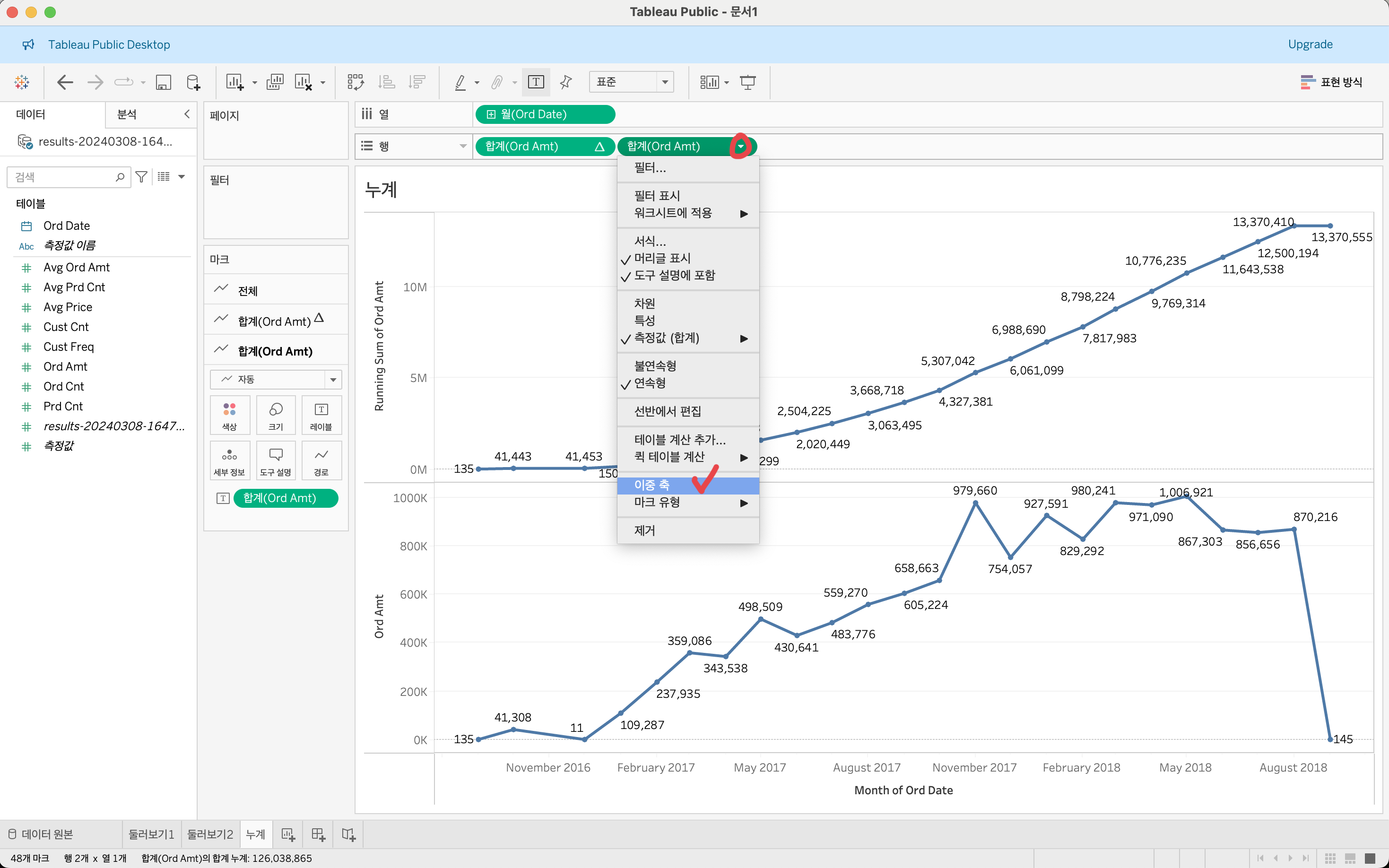Open the Color (색상) marks card
This screenshot has width=1389, height=868.
pos(230,415)
